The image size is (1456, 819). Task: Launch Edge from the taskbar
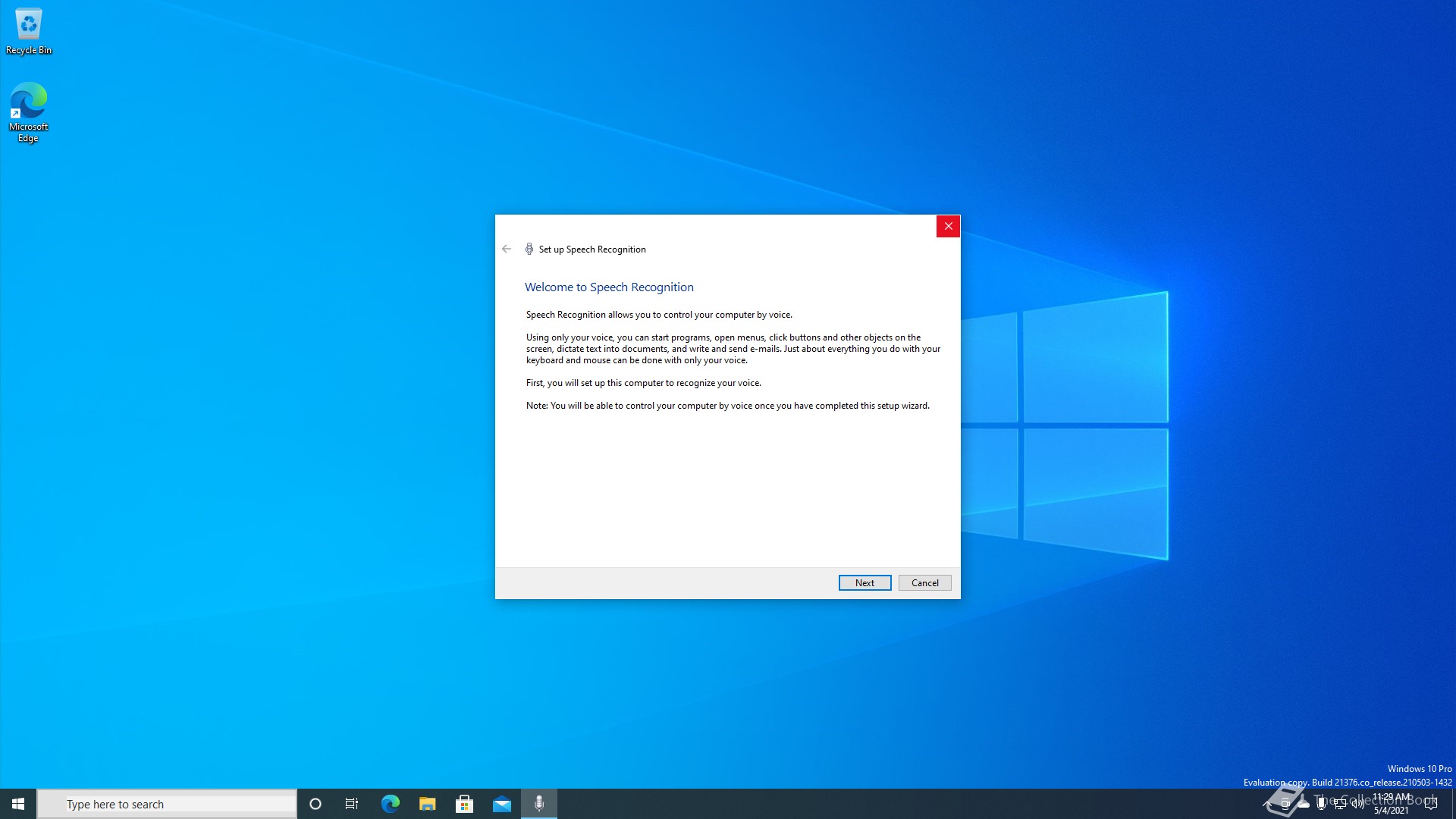click(x=390, y=804)
